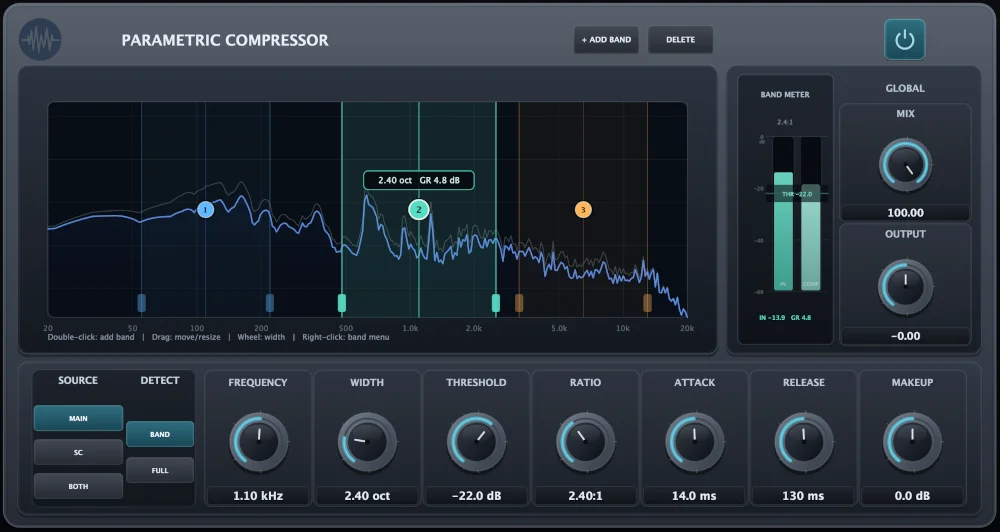Grab band 2 right edge handle
Screen dimensions: 1000x532
(x=496, y=303)
